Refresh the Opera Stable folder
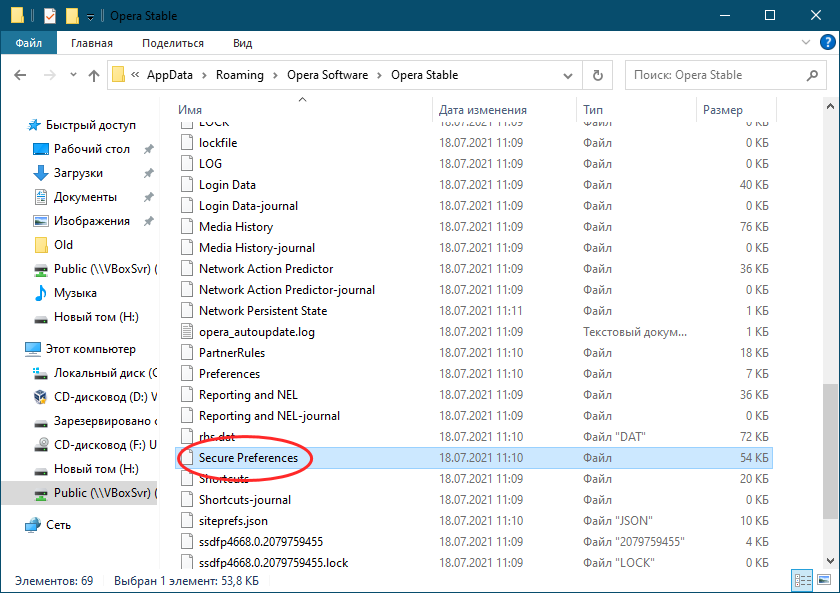Screen dimensions: 840x593 click(598, 76)
